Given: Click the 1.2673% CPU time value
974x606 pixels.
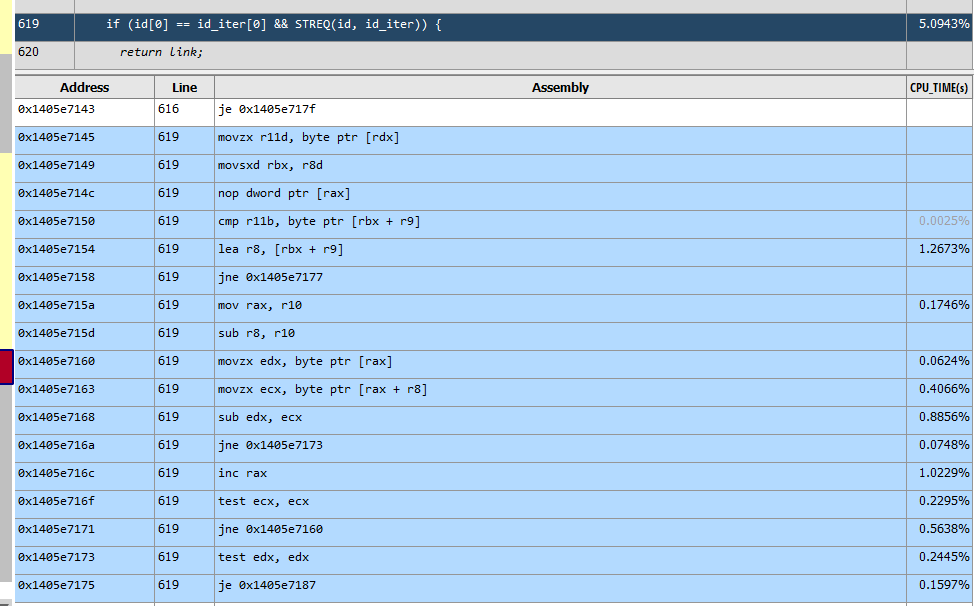Looking at the screenshot, I should 943,249.
